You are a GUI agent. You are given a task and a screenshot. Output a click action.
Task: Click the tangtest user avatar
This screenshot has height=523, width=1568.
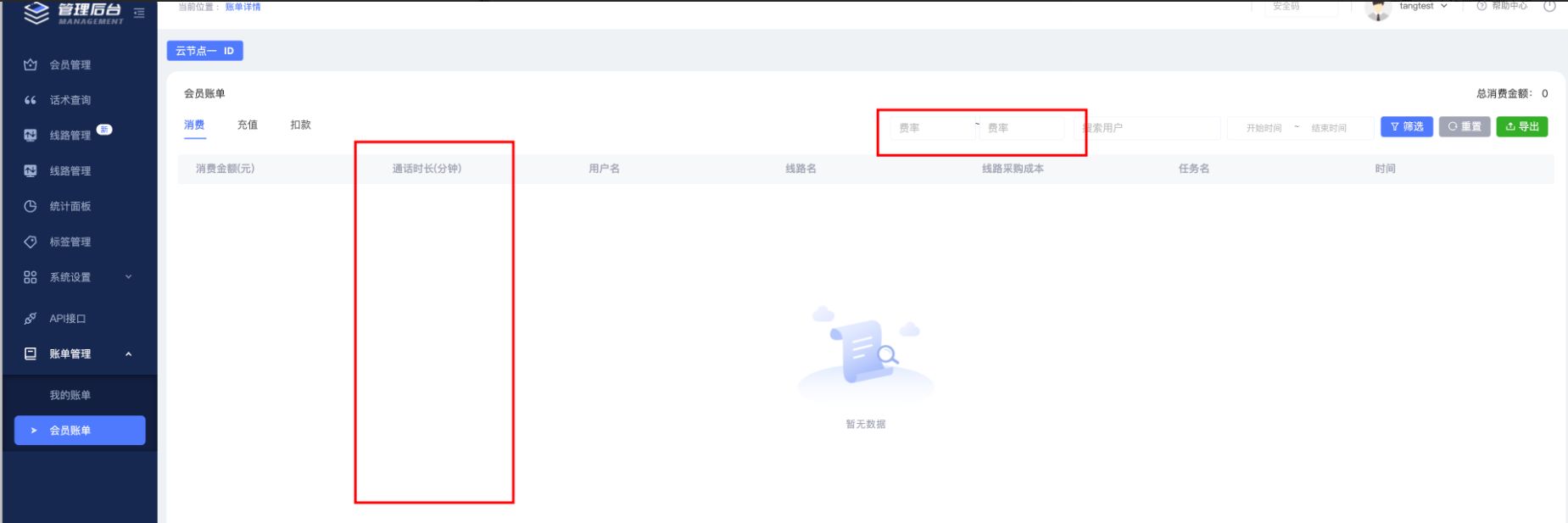click(1378, 8)
